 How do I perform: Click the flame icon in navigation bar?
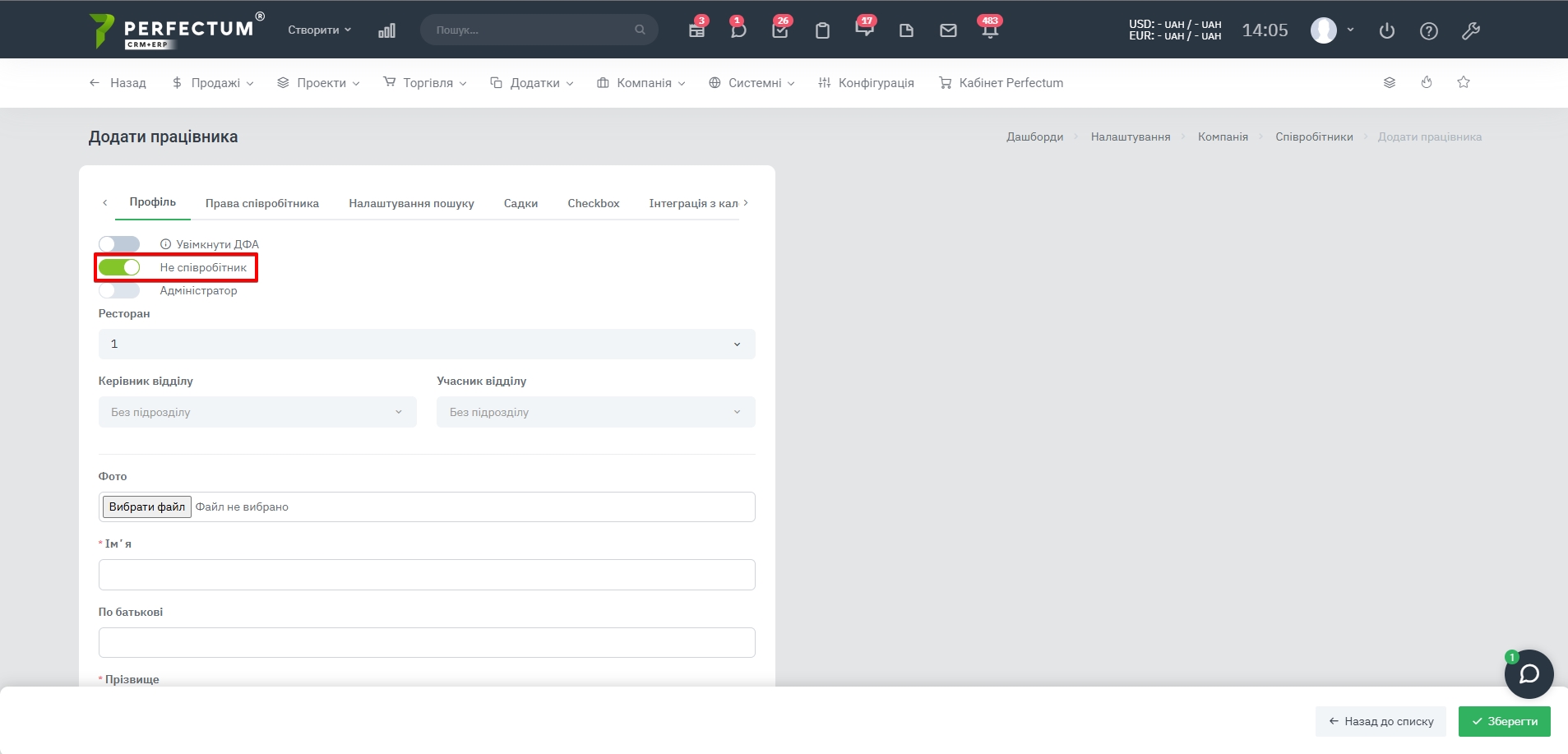(1427, 82)
